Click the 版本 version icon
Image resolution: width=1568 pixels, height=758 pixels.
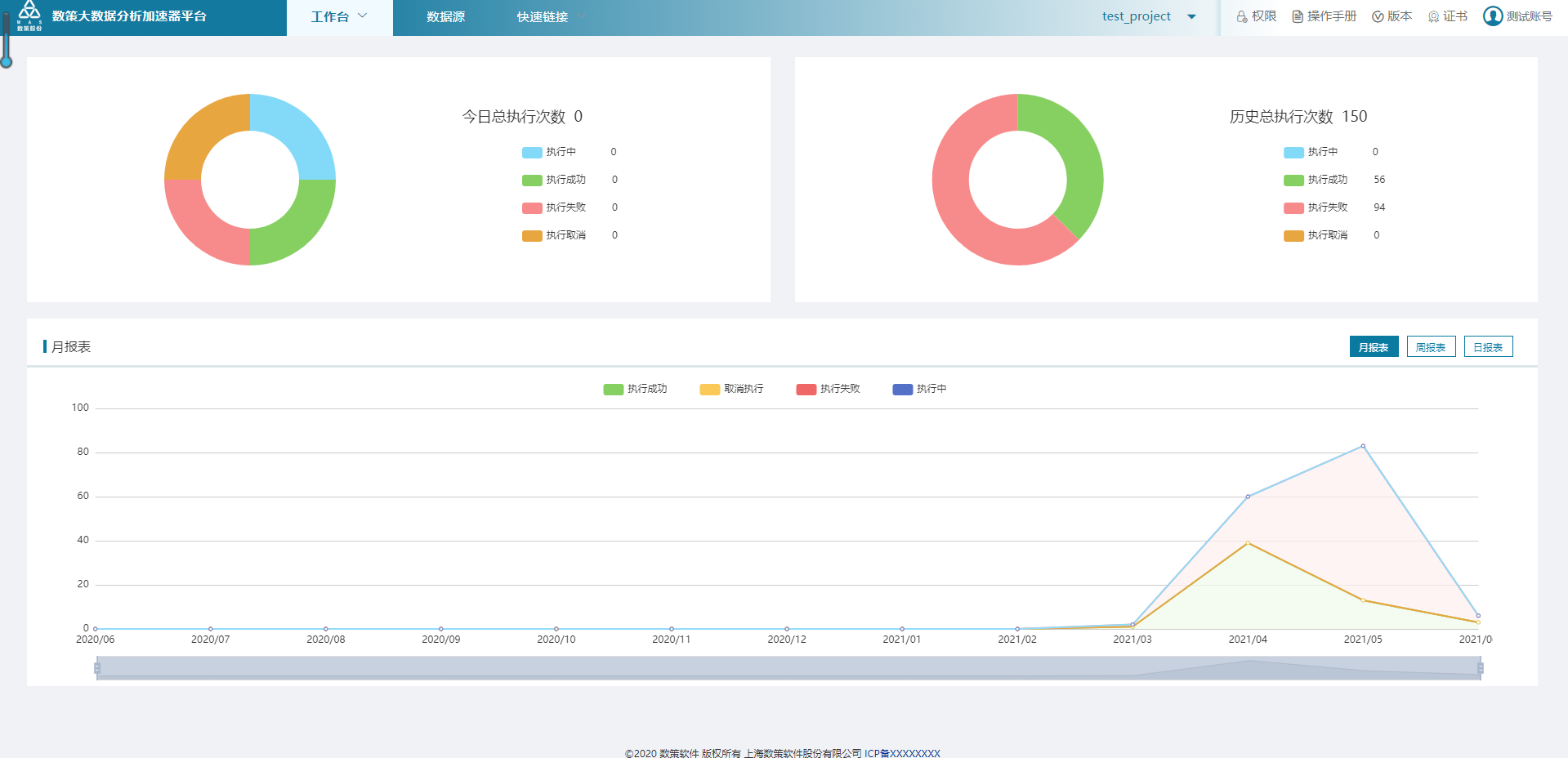point(1378,16)
